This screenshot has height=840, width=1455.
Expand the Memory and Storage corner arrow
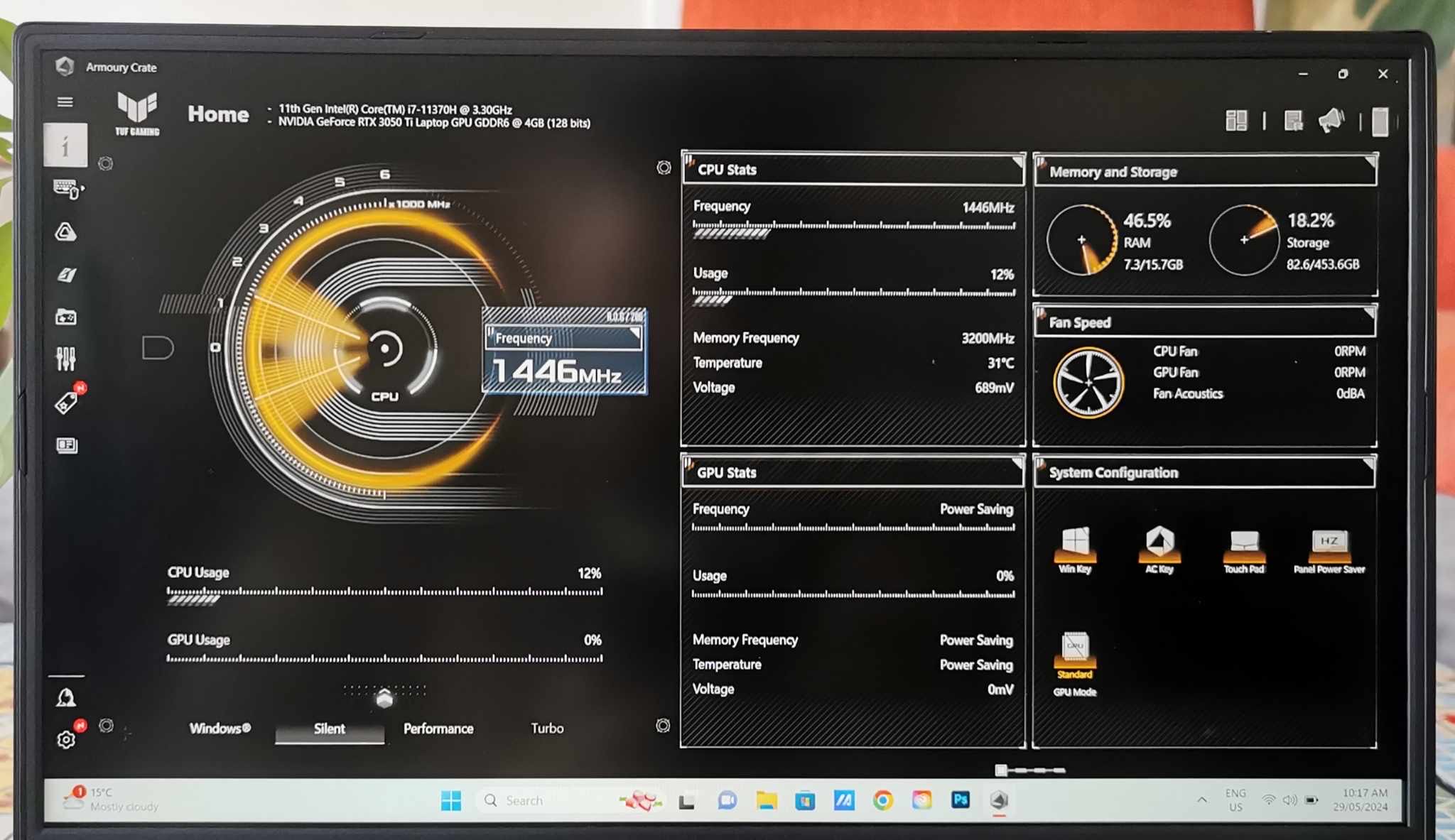[x=1370, y=162]
